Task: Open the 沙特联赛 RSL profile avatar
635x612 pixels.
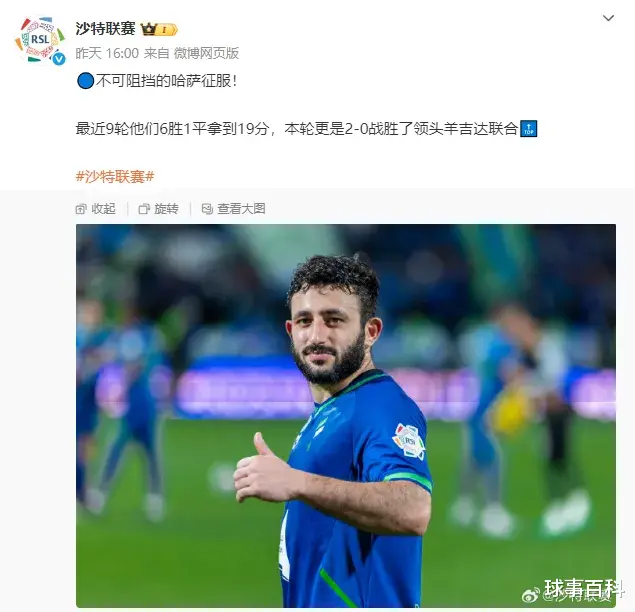Action: coord(40,40)
